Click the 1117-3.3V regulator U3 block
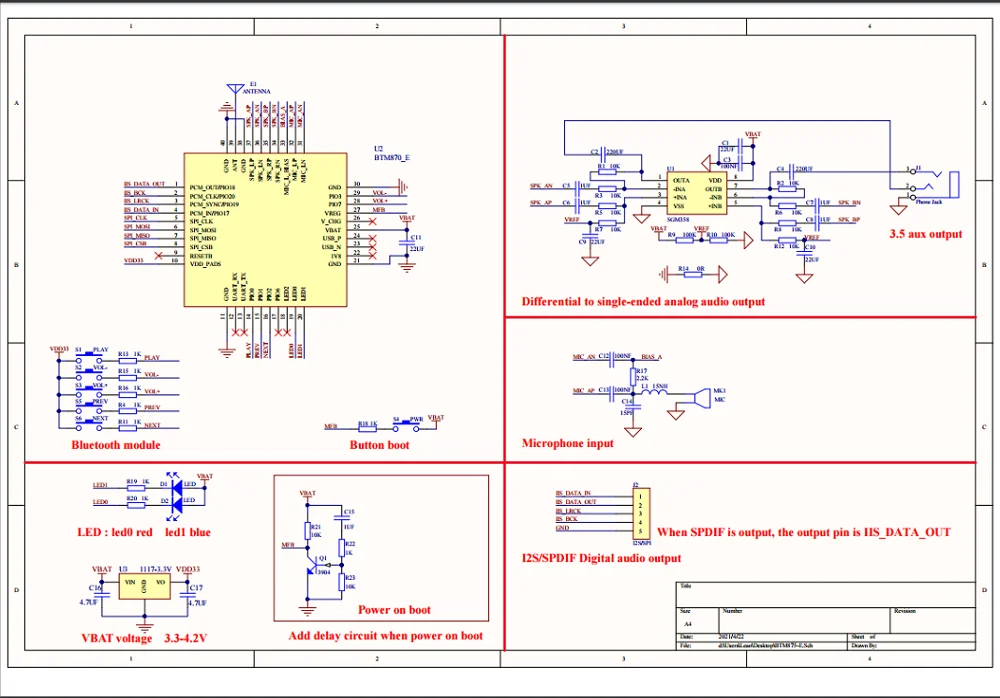 coord(145,586)
